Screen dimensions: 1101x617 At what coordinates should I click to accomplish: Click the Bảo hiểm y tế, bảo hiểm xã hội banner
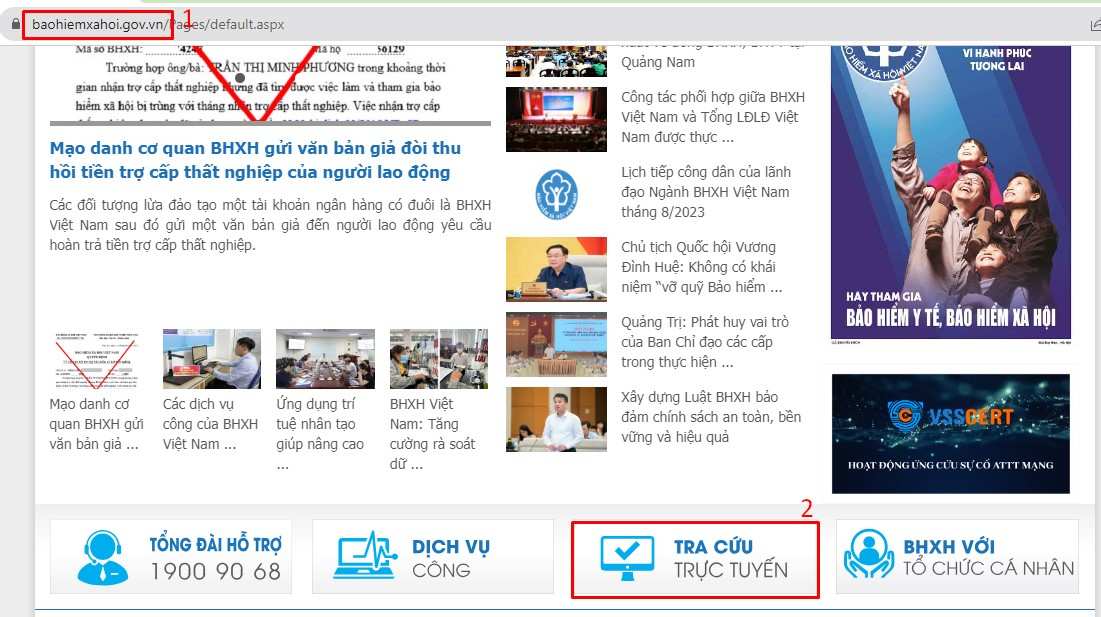point(951,194)
